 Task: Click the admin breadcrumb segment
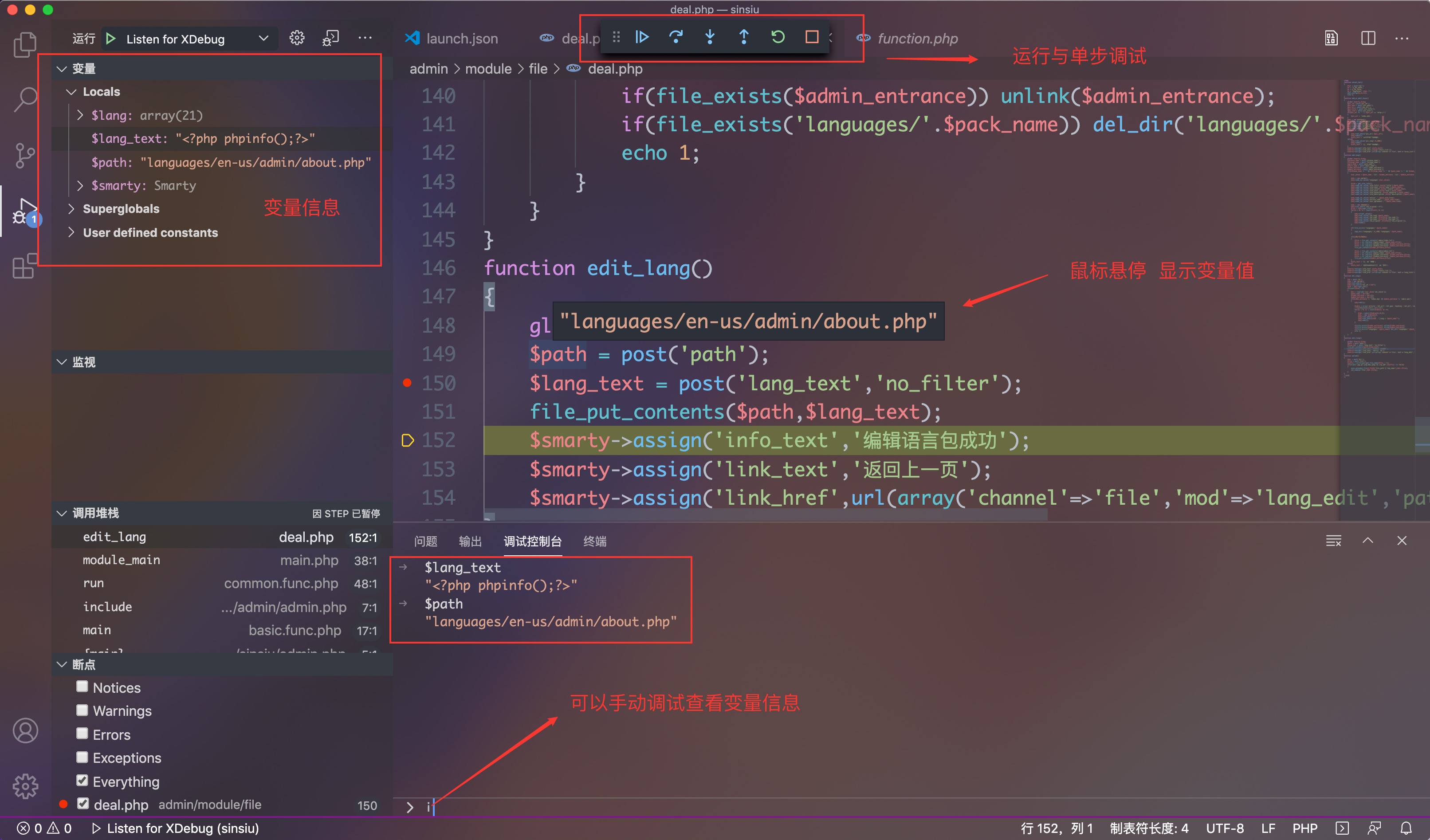pyautogui.click(x=428, y=69)
